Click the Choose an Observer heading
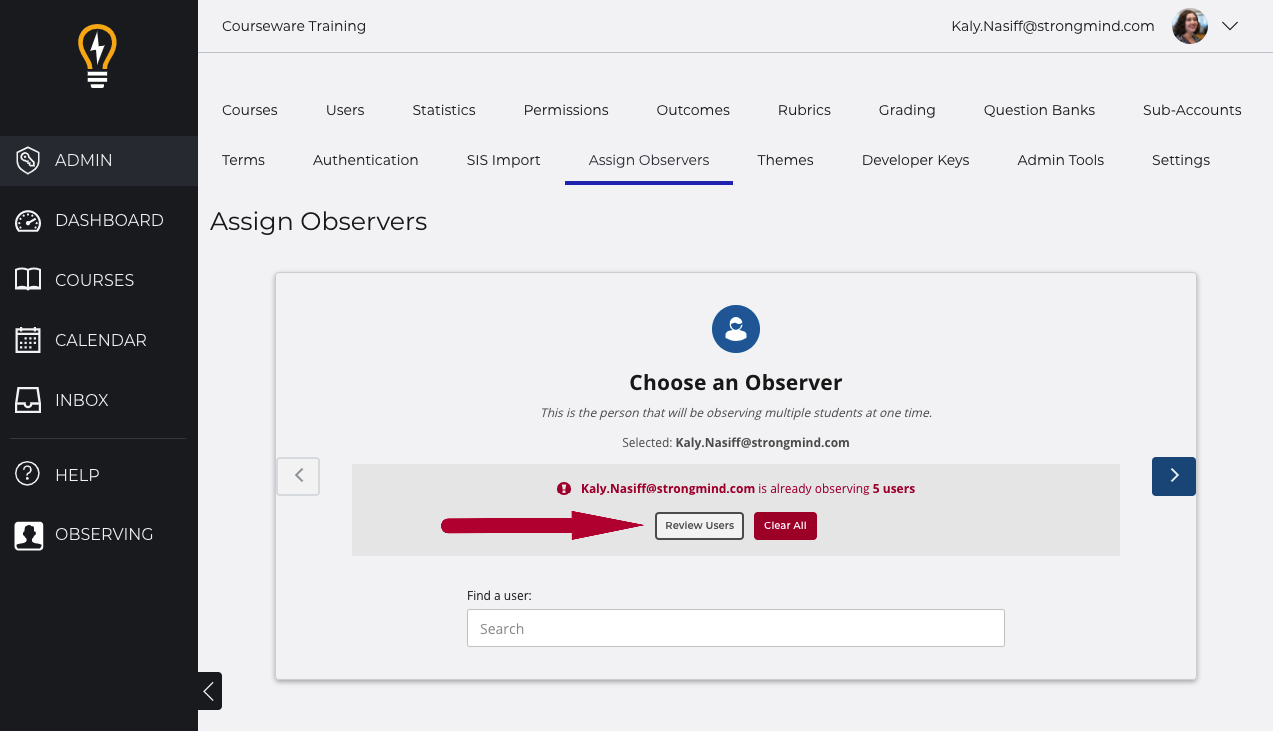Image resolution: width=1273 pixels, height=731 pixels. click(x=736, y=382)
